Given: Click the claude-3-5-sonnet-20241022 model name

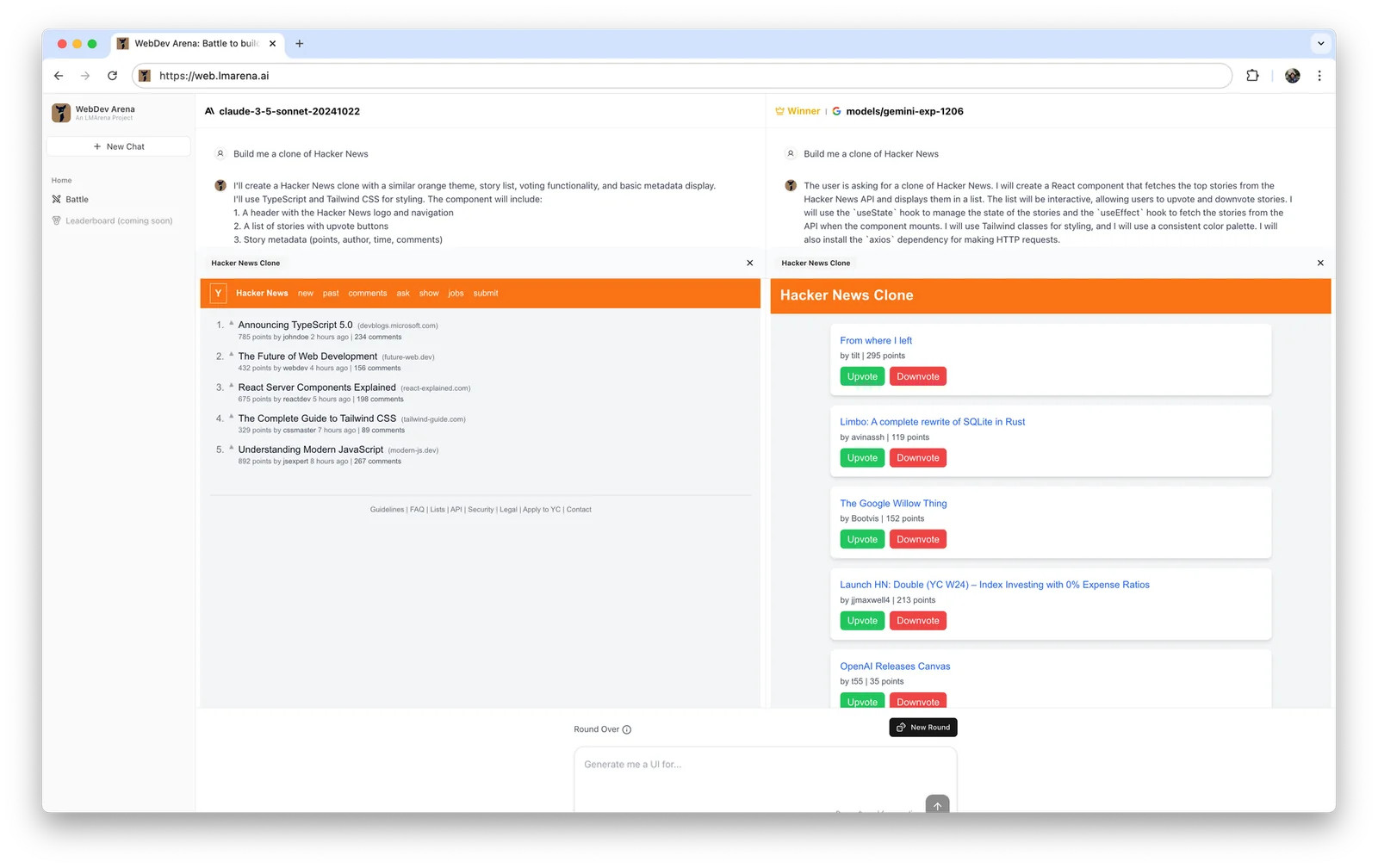Looking at the screenshot, I should 289,111.
